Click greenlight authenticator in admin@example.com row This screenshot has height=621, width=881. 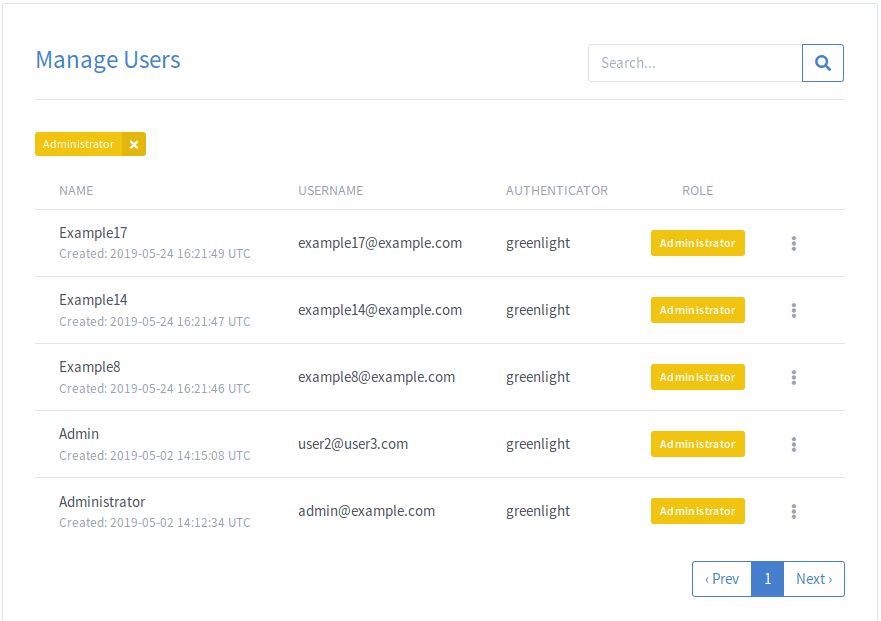click(538, 511)
